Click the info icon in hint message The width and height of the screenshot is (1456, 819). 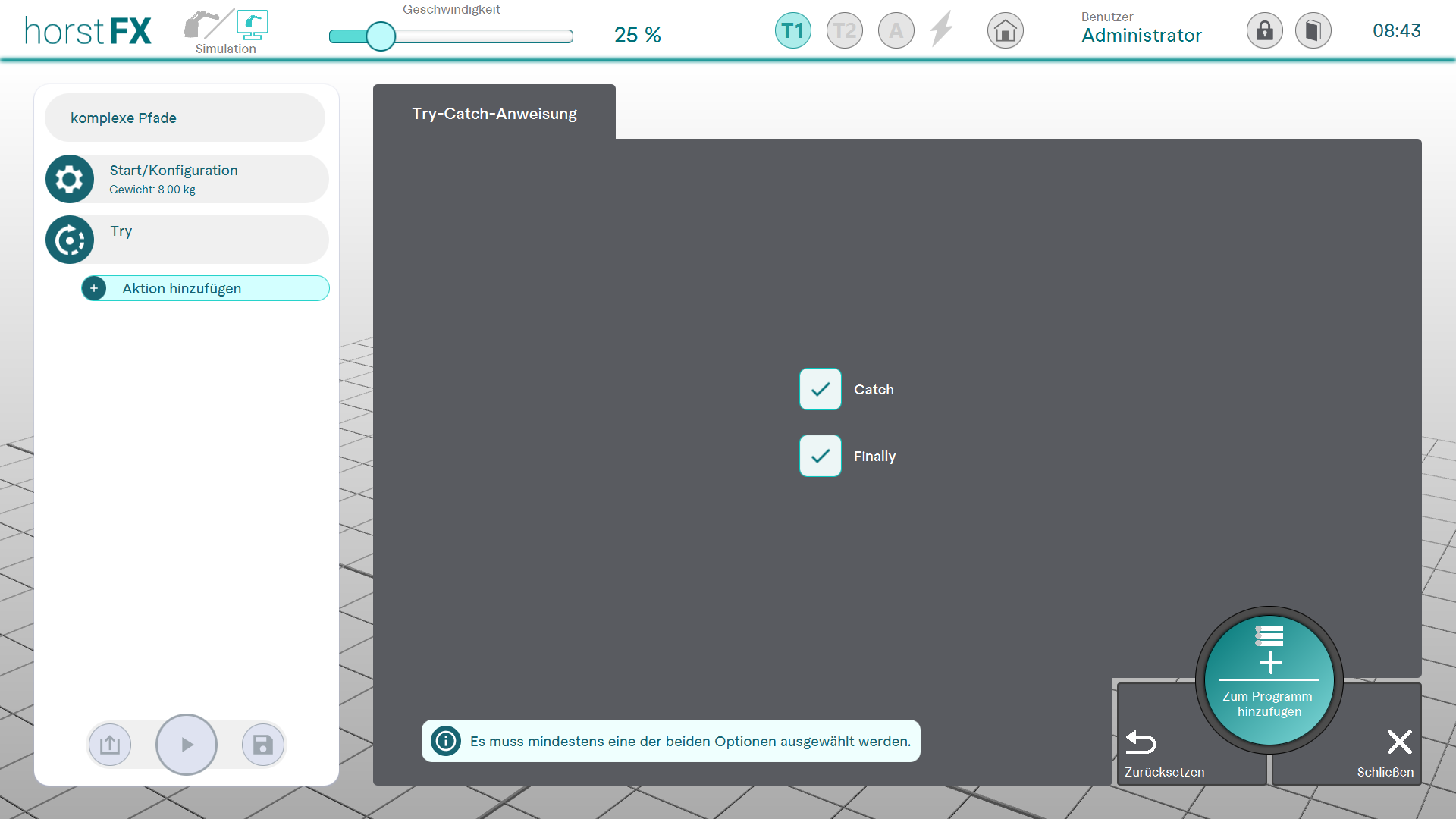click(x=446, y=741)
